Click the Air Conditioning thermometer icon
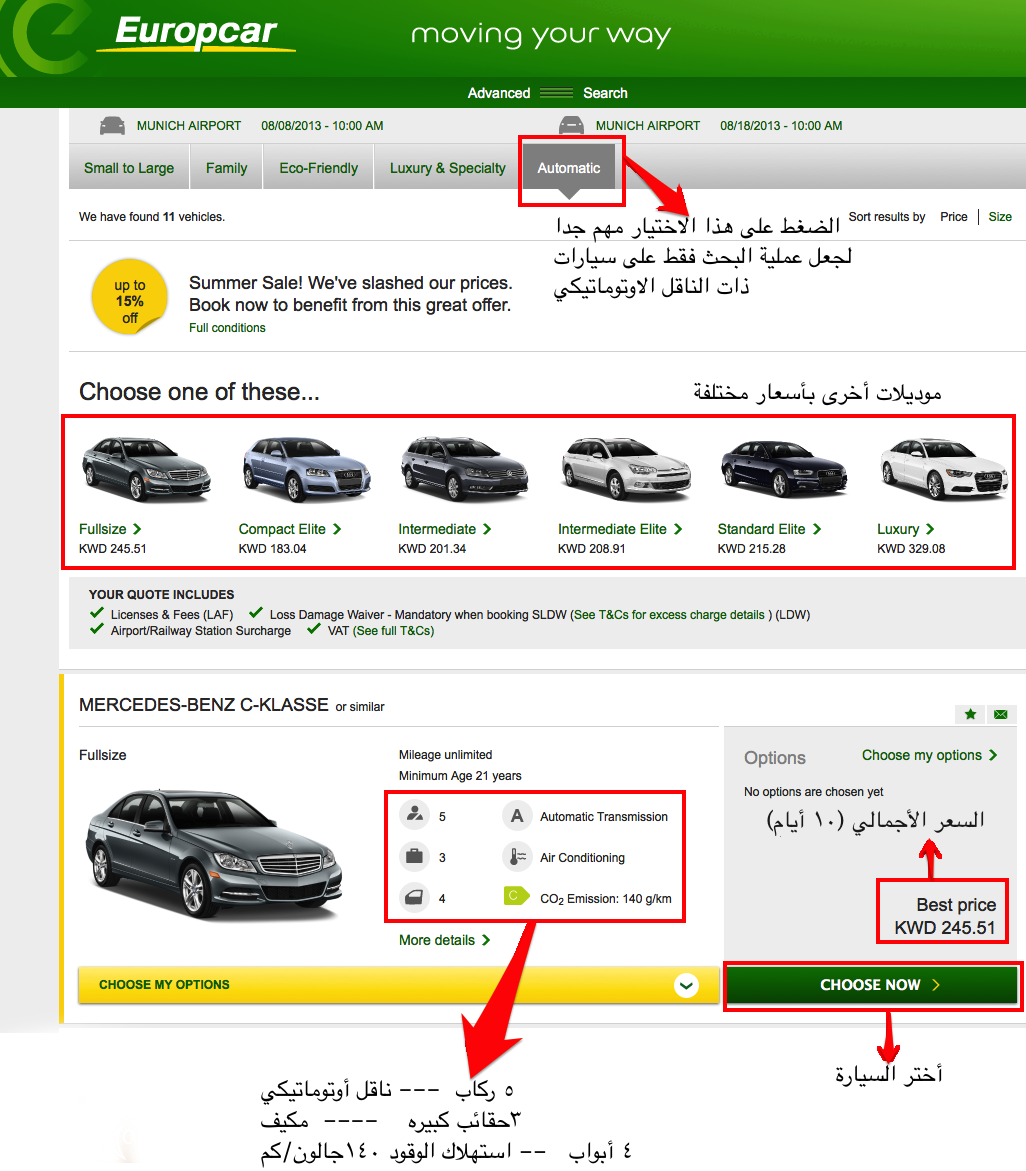1026x1171 pixels. (517, 857)
